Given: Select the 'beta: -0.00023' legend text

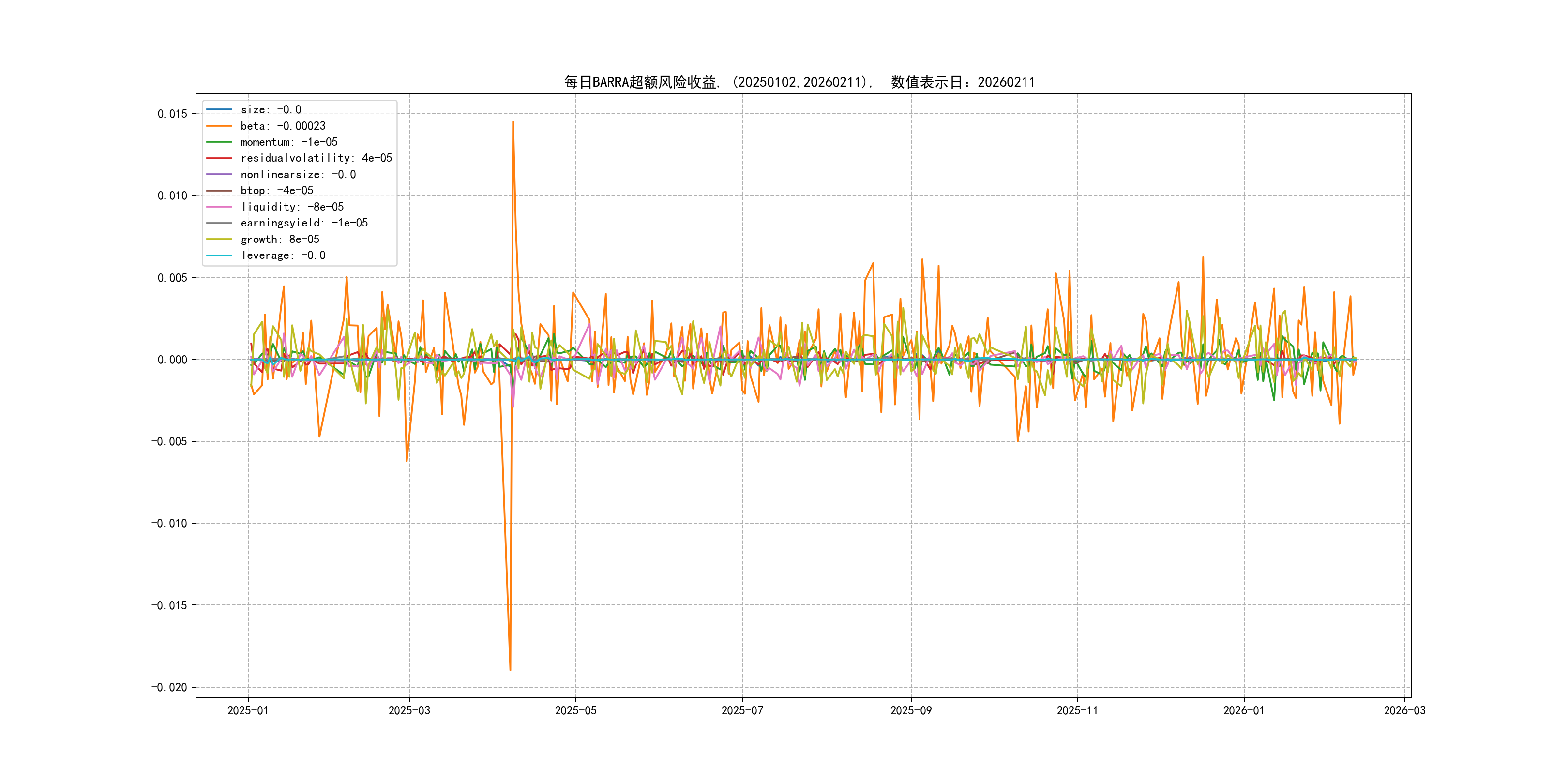Looking at the screenshot, I should pyautogui.click(x=283, y=126).
